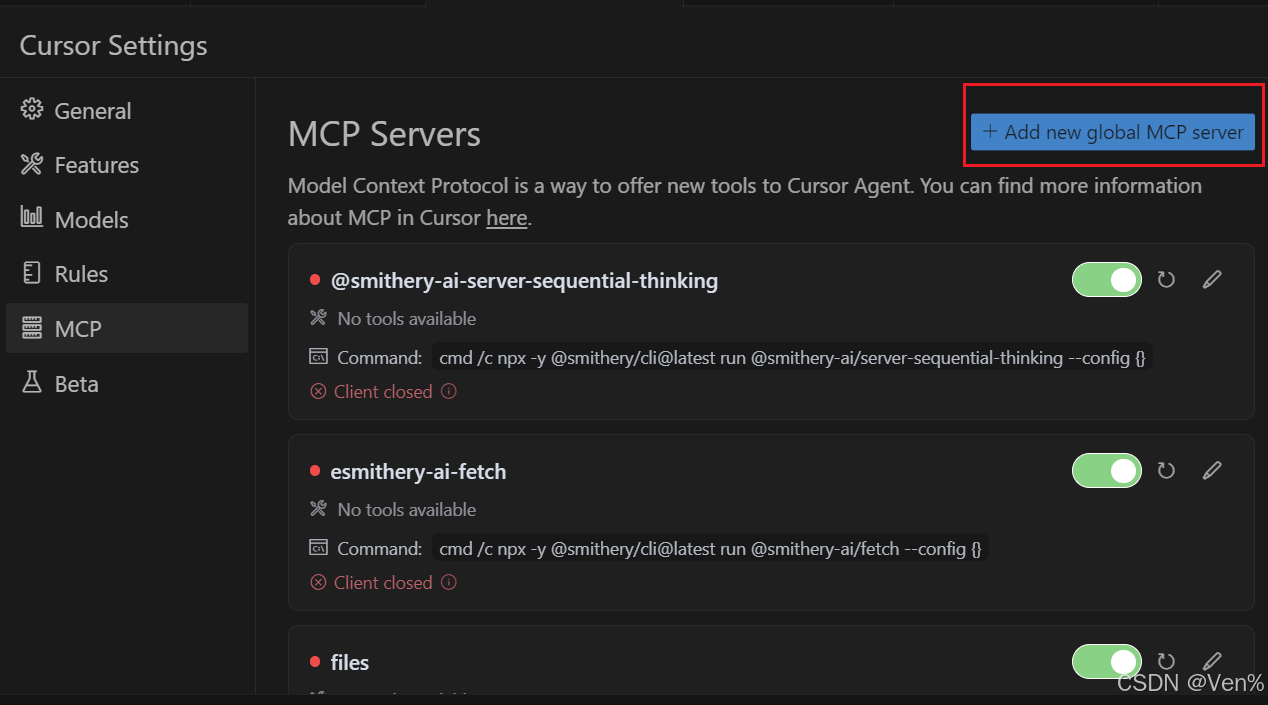
Task: Click the MCP Servers heading
Action: point(384,134)
